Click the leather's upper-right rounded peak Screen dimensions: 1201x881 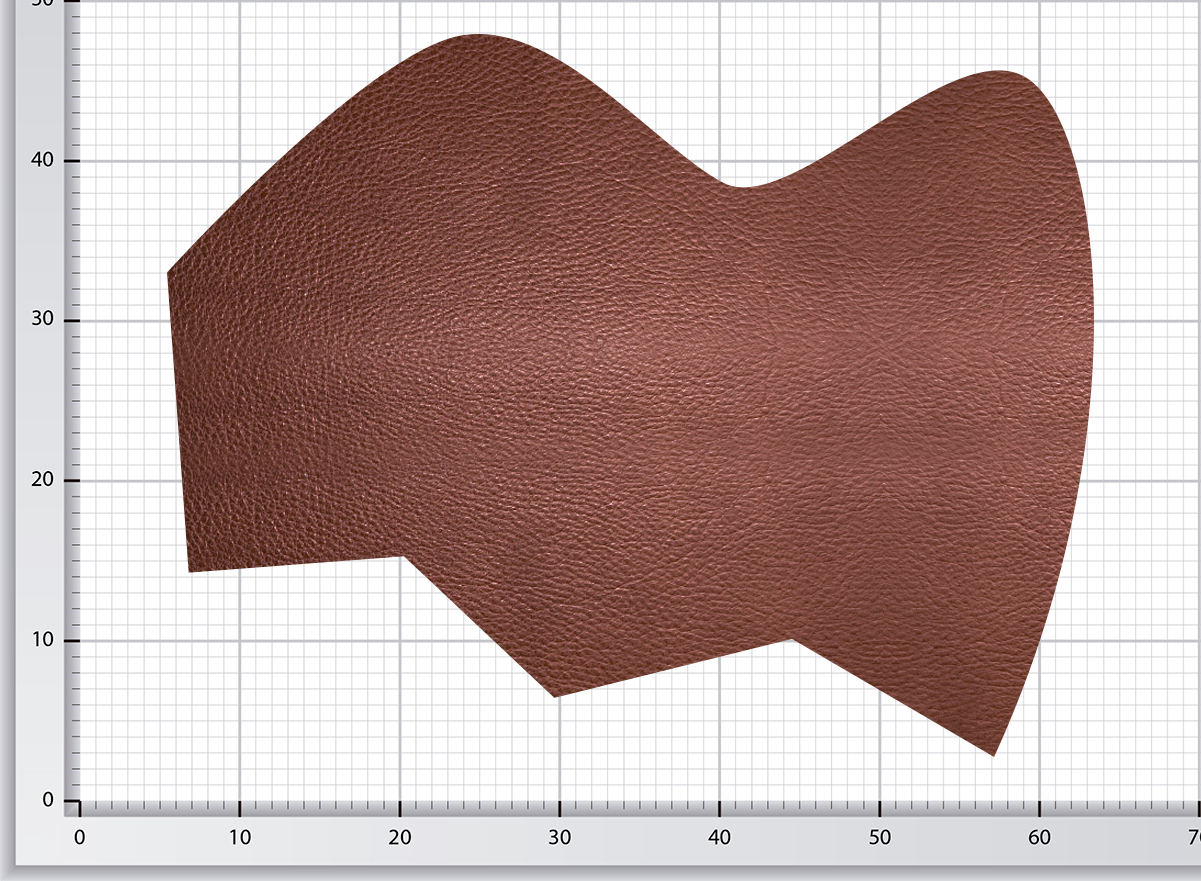pyautogui.click(x=1000, y=72)
